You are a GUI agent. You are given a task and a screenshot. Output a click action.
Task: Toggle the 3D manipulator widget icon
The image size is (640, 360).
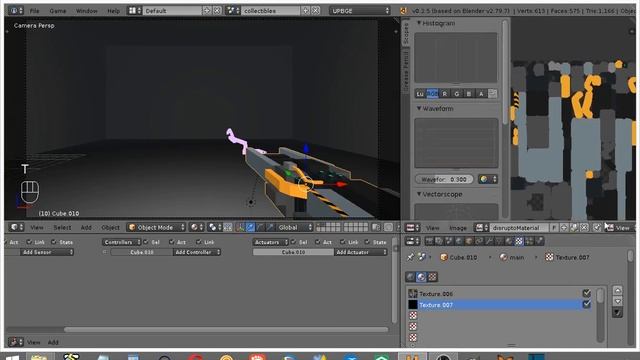240,227
